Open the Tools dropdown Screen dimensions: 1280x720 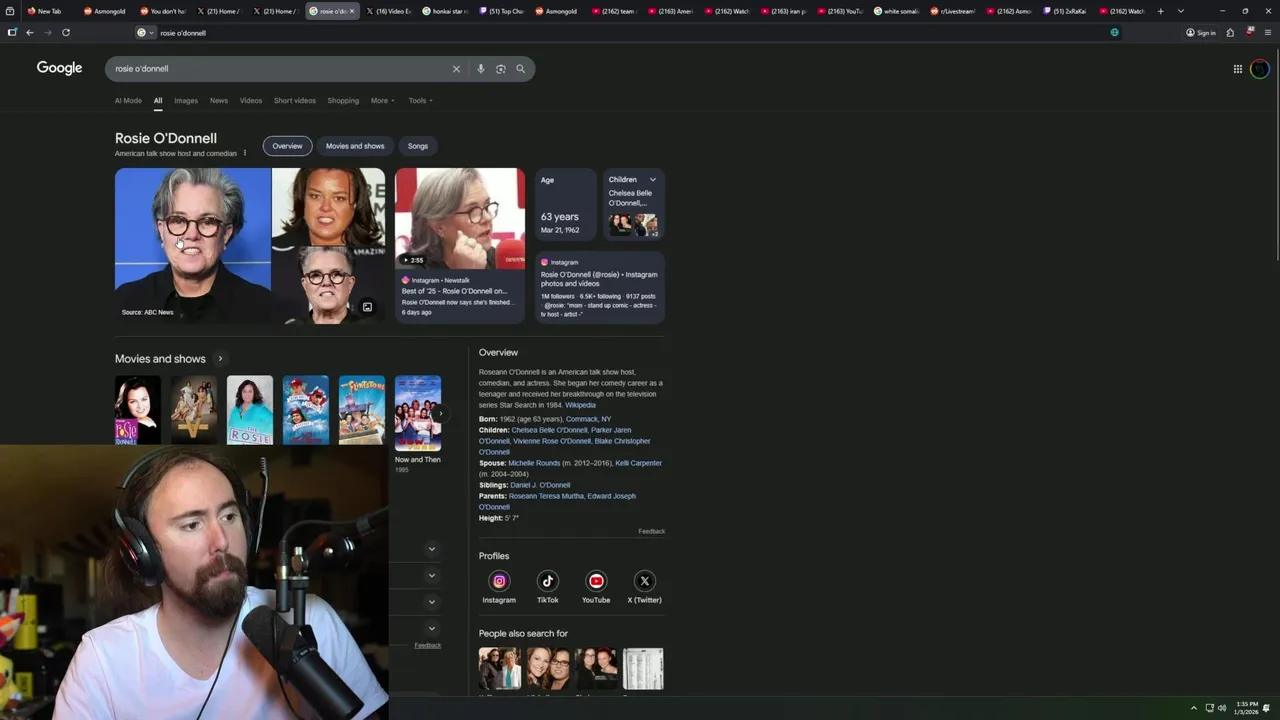[x=420, y=100]
